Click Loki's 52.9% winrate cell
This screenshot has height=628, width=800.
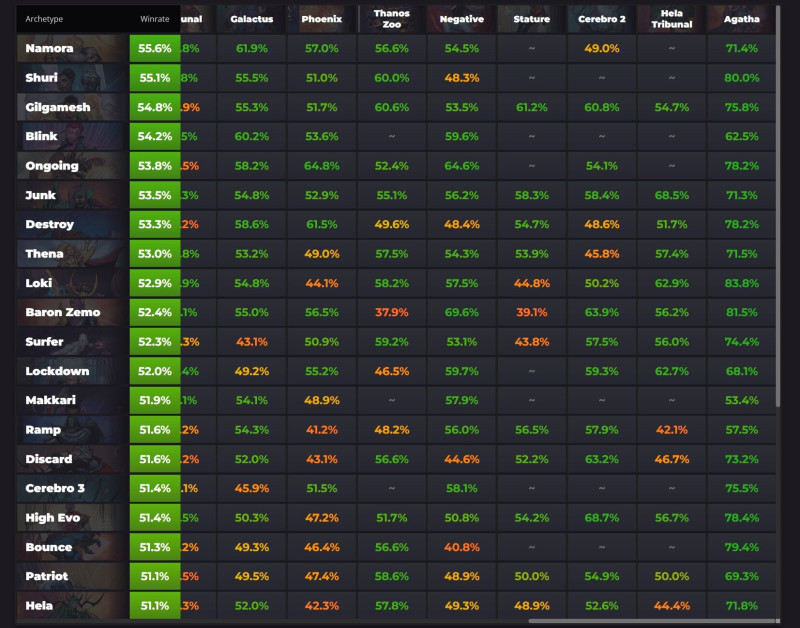[155, 283]
